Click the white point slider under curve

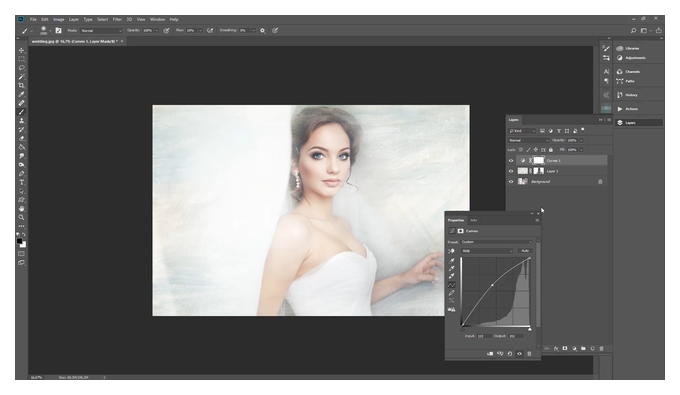(530, 329)
